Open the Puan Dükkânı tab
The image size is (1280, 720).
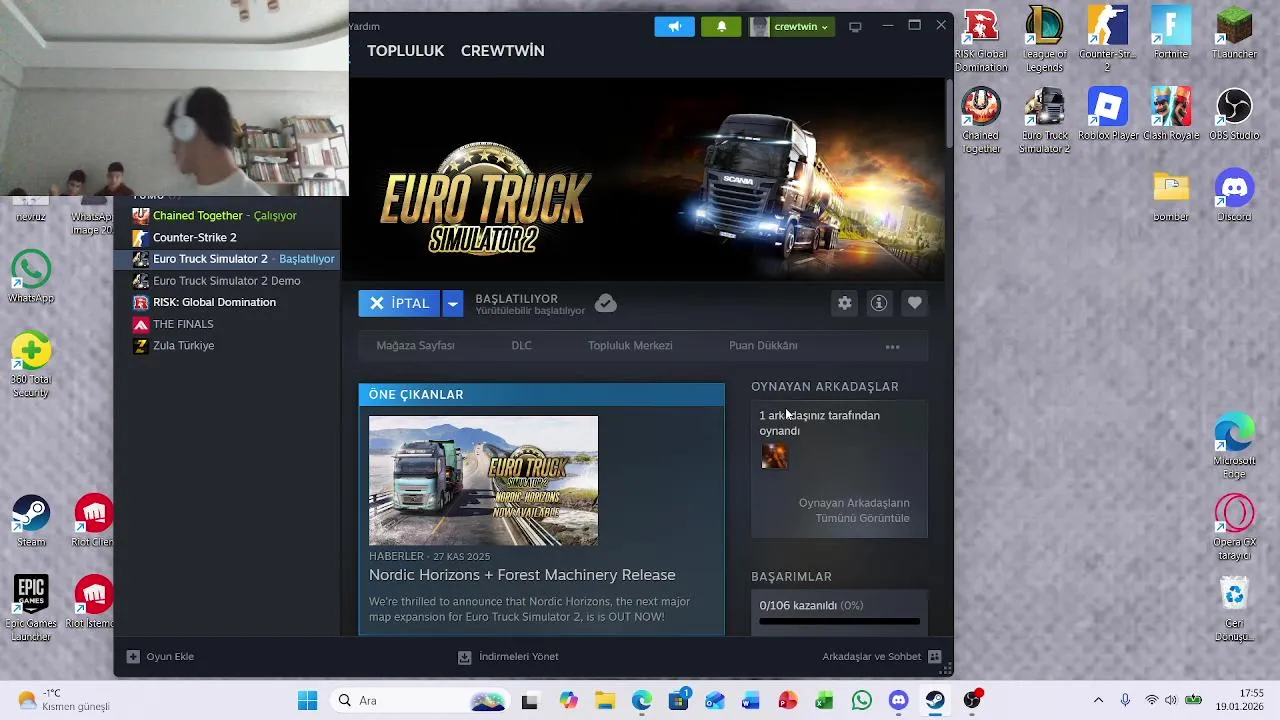coord(763,345)
